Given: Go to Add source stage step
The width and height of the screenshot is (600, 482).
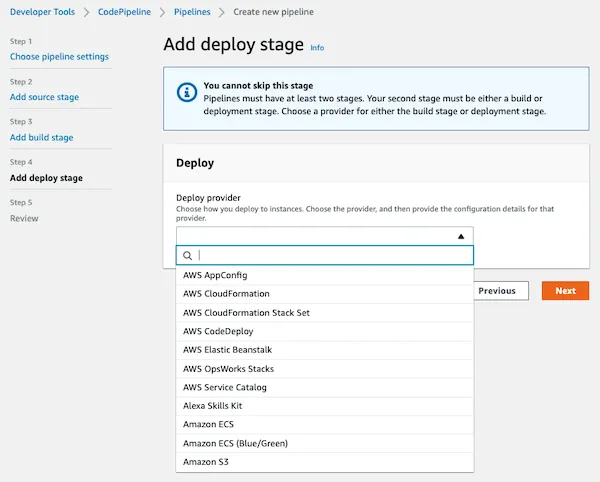Looking at the screenshot, I should [x=44, y=97].
